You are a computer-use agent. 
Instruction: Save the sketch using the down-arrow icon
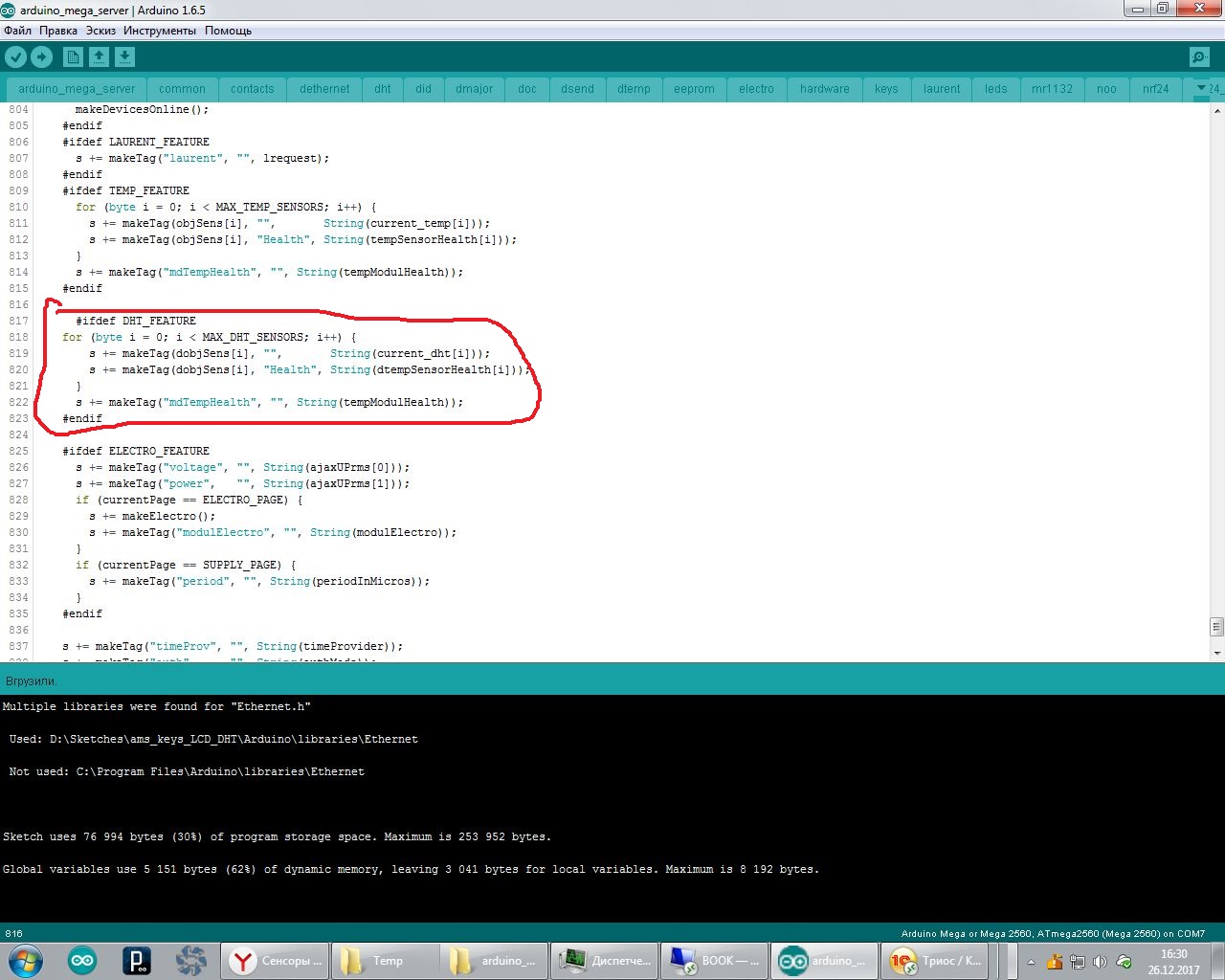(124, 57)
